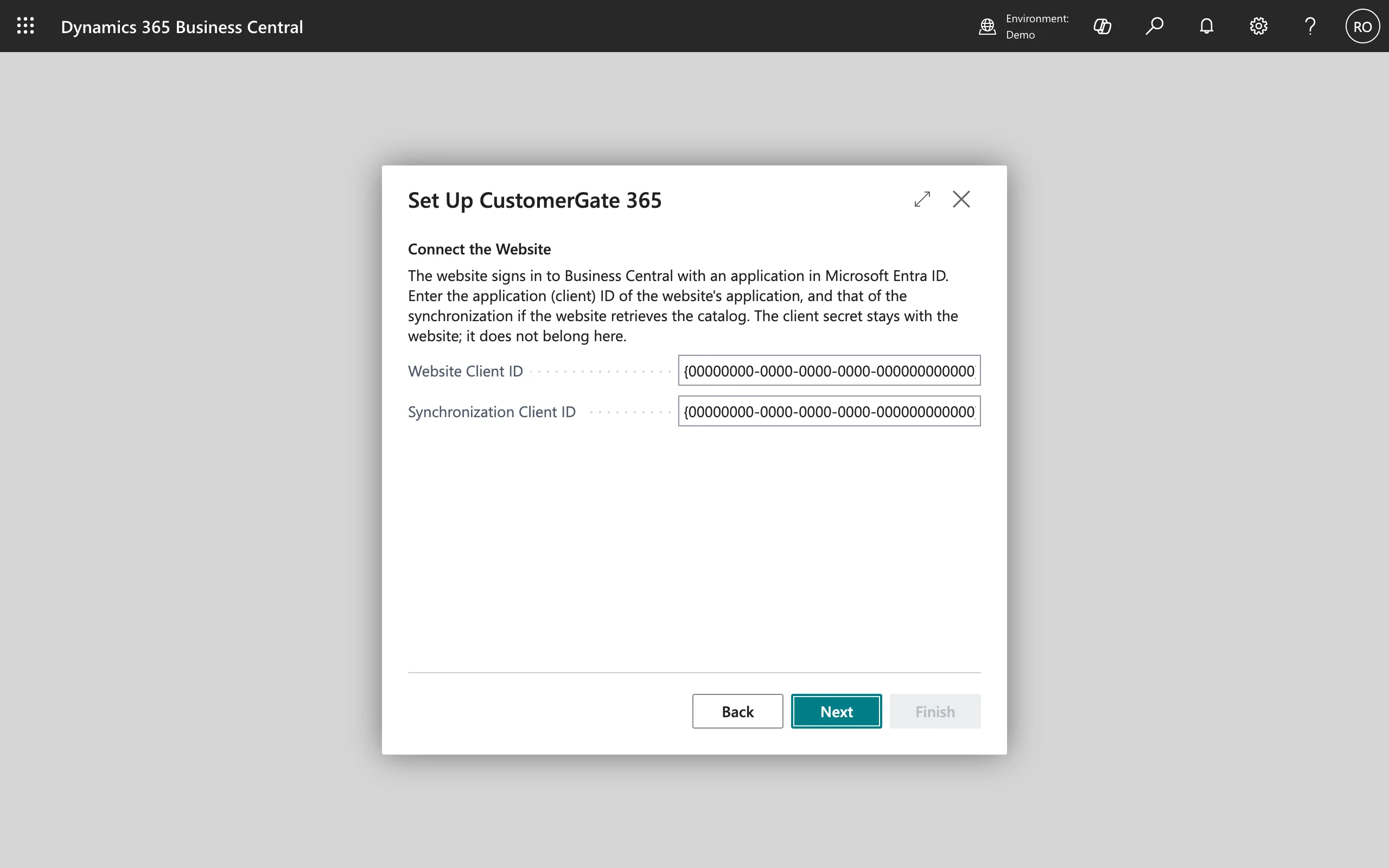Open the RO account avatar

[x=1362, y=27]
